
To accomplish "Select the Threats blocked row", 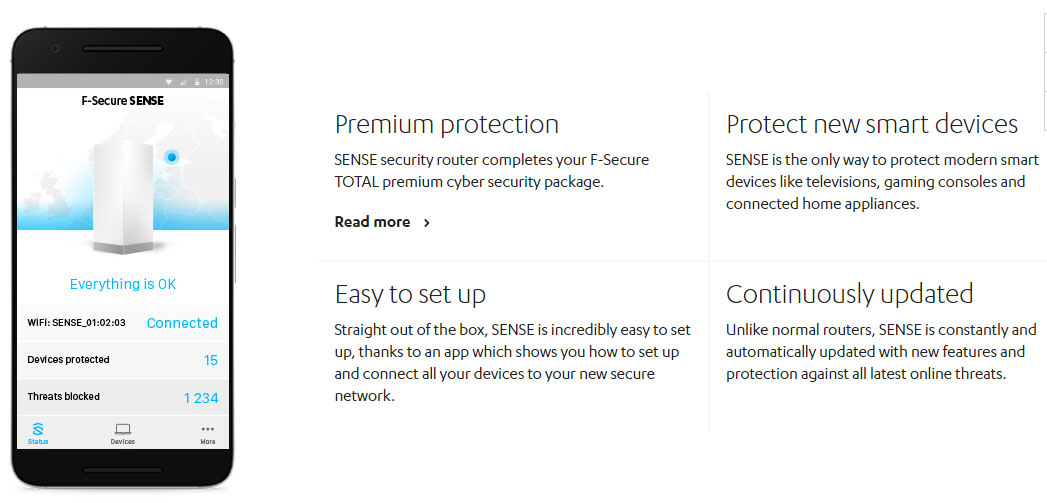I will (123, 397).
